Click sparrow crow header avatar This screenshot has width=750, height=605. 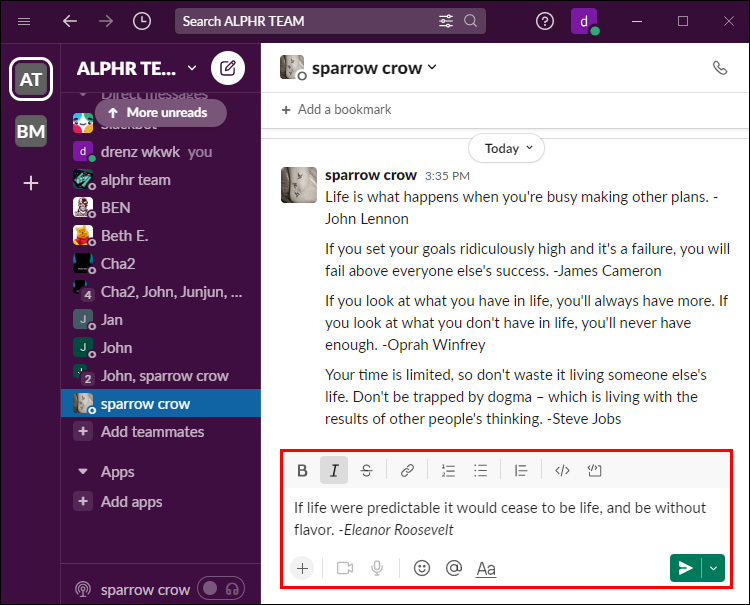[x=292, y=67]
